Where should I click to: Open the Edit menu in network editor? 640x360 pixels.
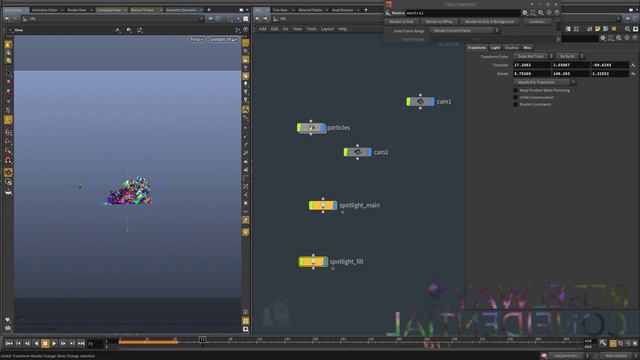point(275,29)
